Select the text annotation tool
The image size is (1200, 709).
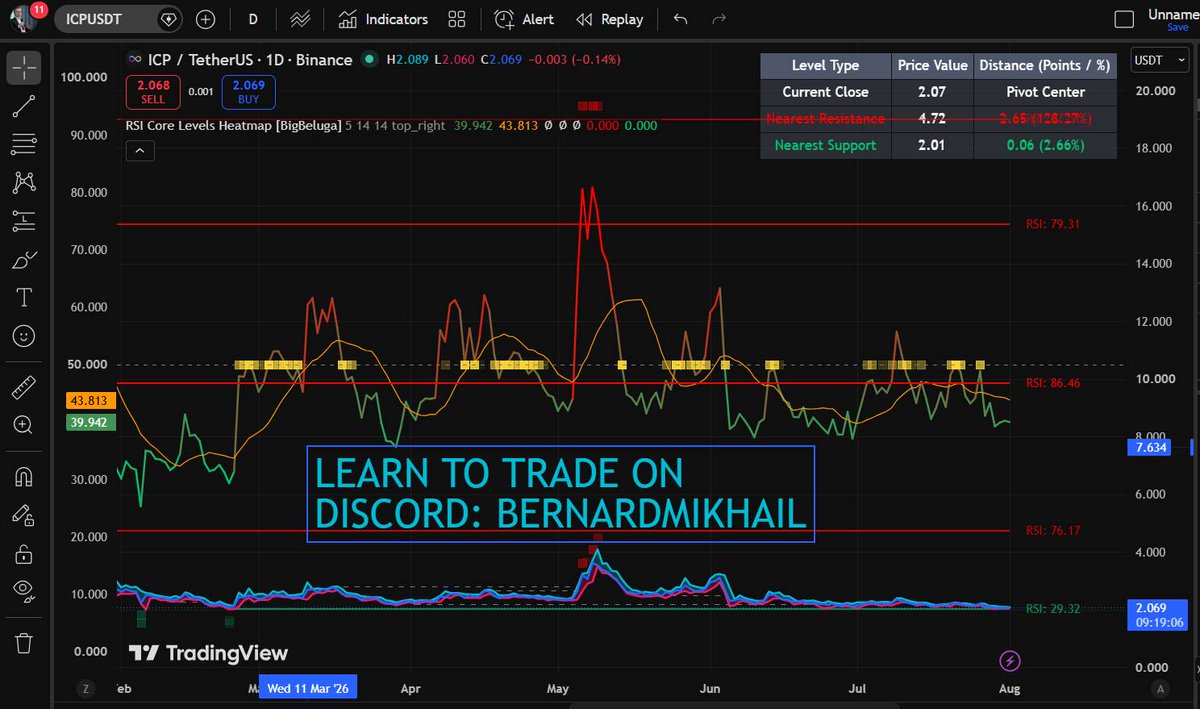pos(25,297)
